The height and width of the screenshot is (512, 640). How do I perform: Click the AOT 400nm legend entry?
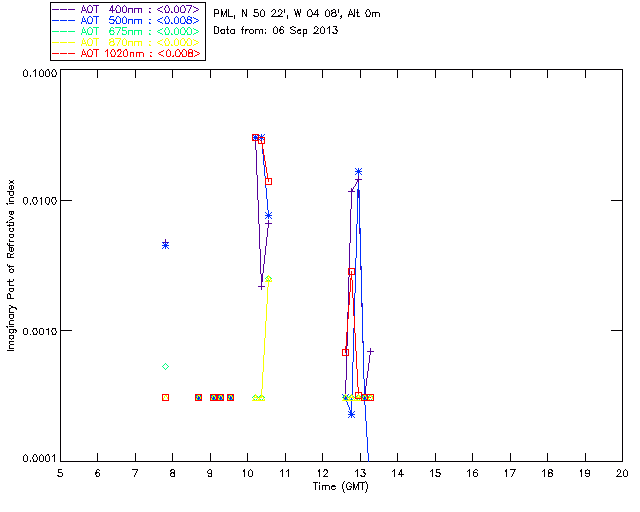[127, 9]
